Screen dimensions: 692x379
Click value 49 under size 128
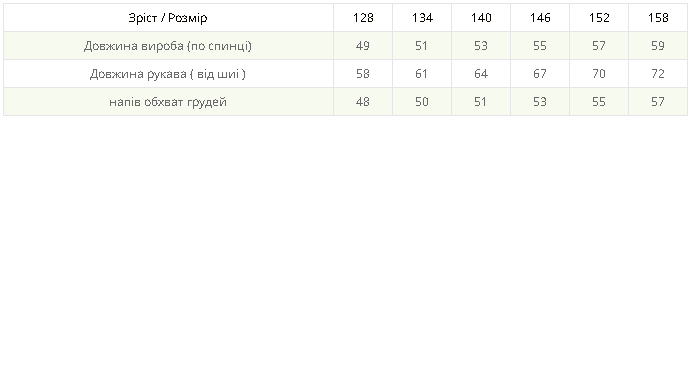tap(363, 46)
